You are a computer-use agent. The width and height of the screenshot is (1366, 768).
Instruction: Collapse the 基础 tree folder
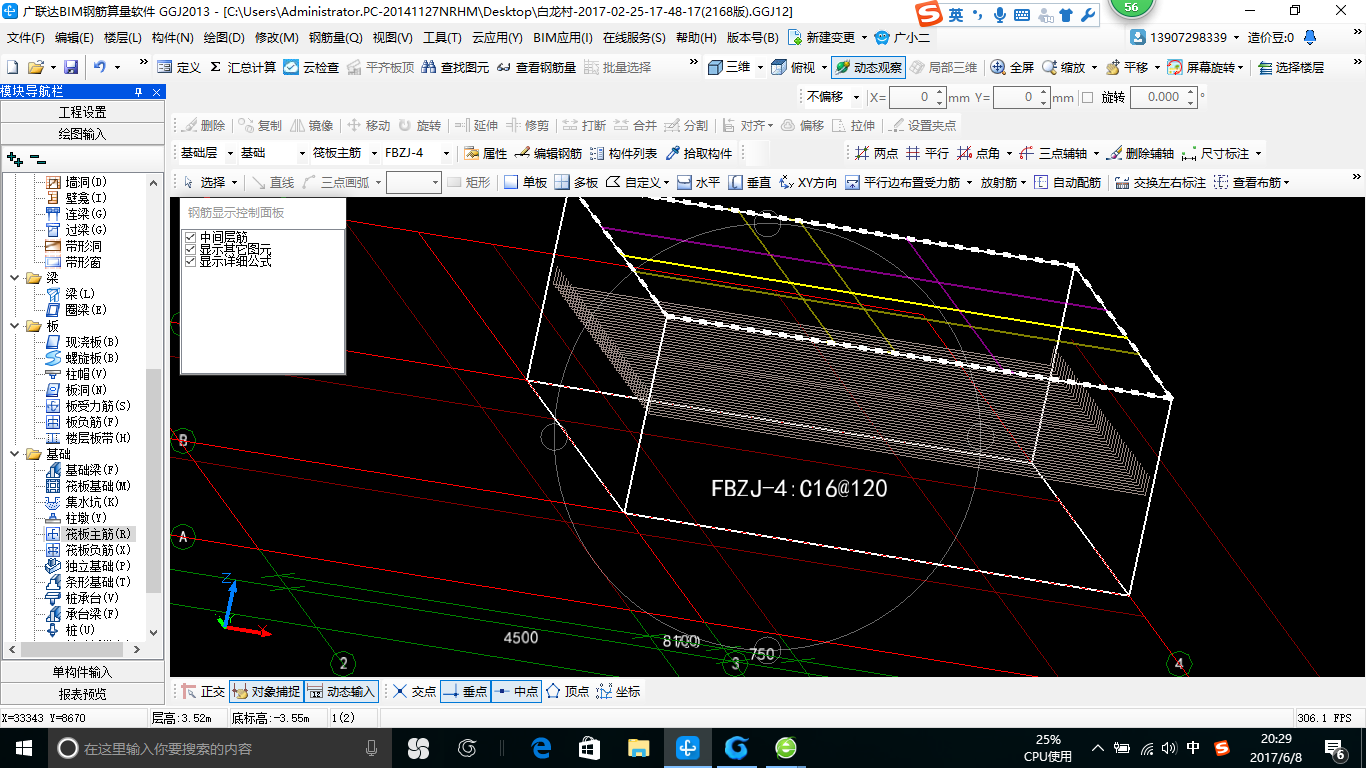point(14,454)
